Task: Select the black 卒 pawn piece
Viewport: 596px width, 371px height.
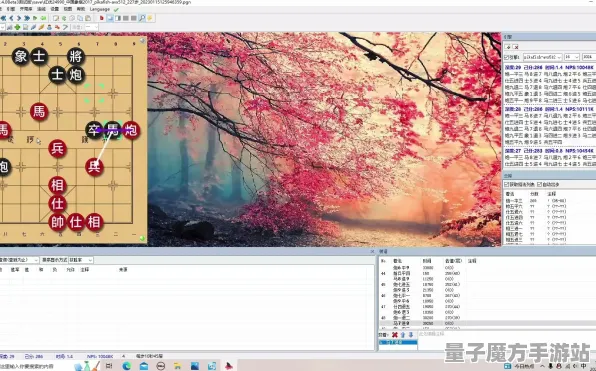Action: 94,130
